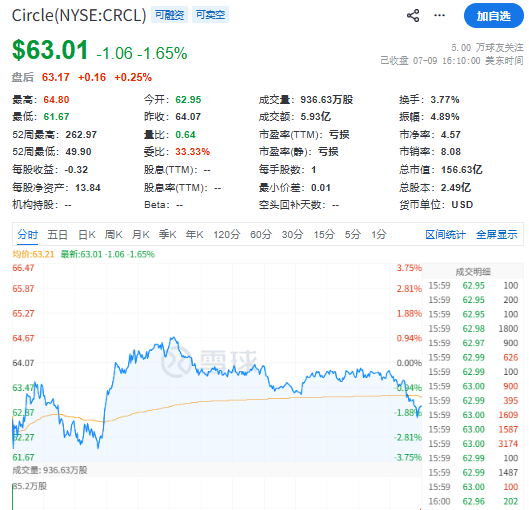Click the trade row with volume 3174
Screen dimensions: 529x510
[473, 444]
